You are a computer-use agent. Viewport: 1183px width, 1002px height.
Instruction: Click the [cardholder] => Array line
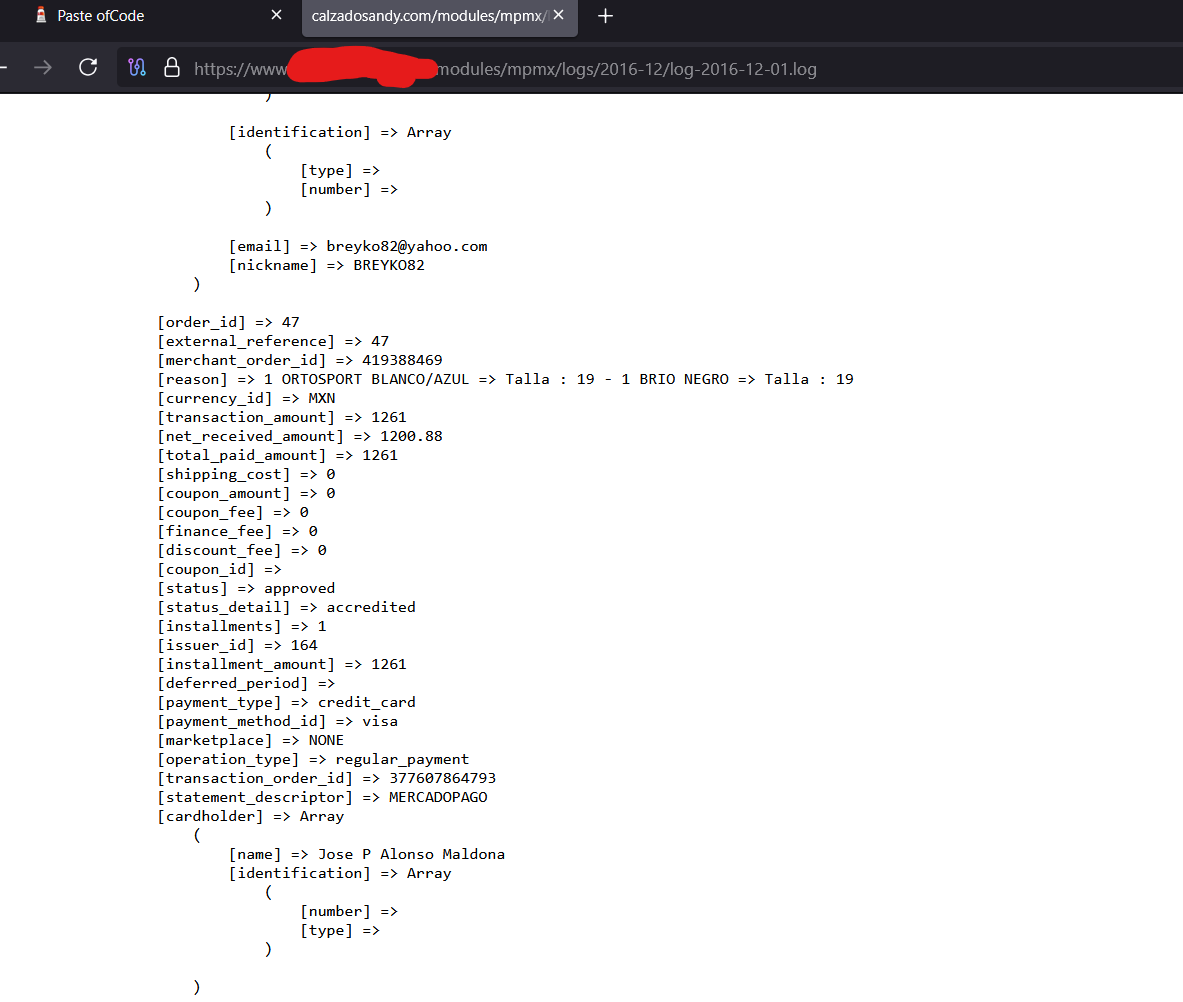tap(250, 816)
